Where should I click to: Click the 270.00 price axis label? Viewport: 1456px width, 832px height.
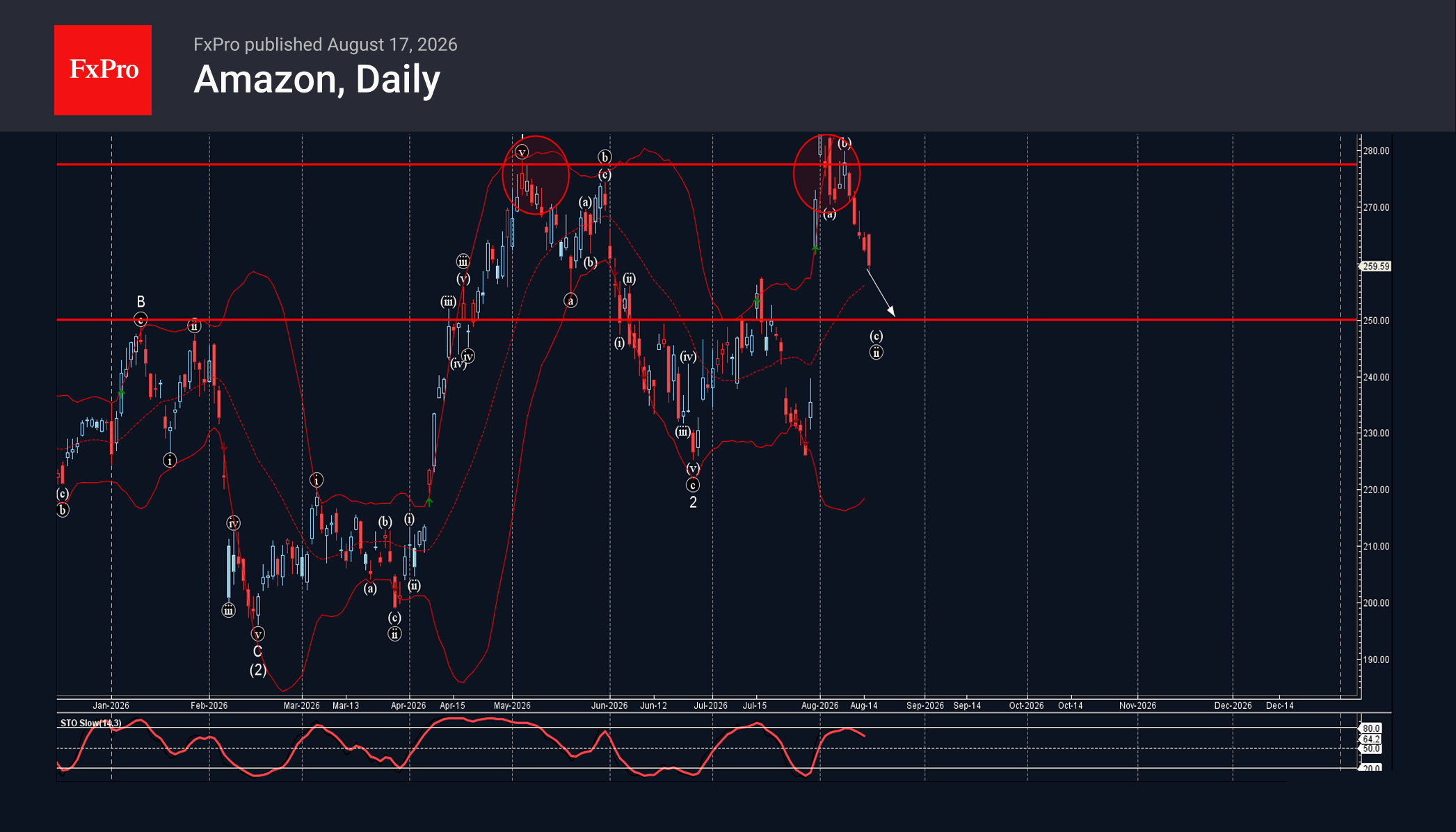pos(1376,207)
